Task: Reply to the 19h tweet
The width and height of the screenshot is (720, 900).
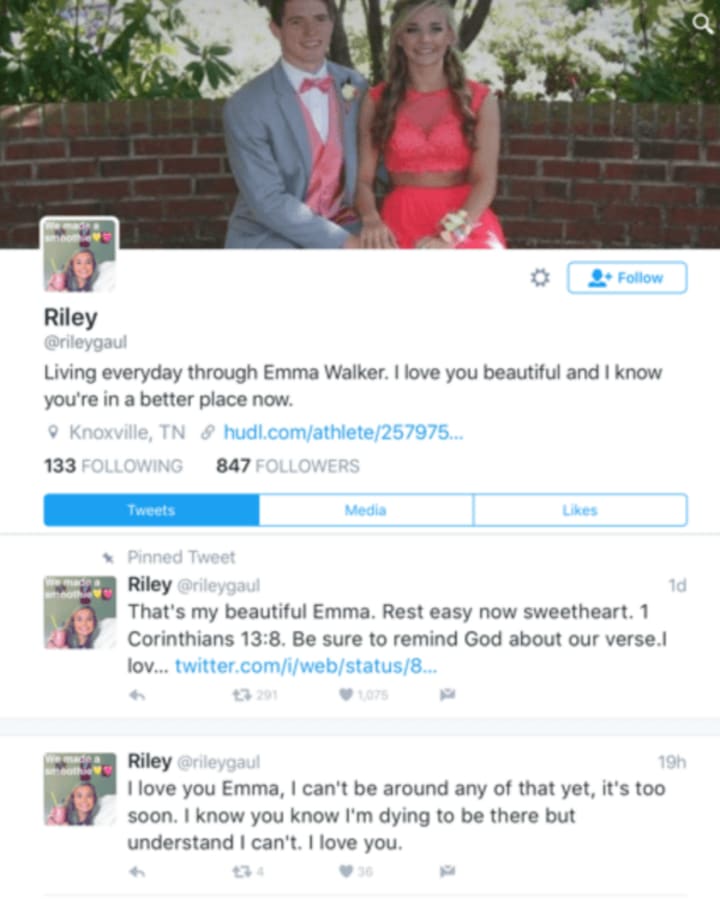Action: click(137, 872)
